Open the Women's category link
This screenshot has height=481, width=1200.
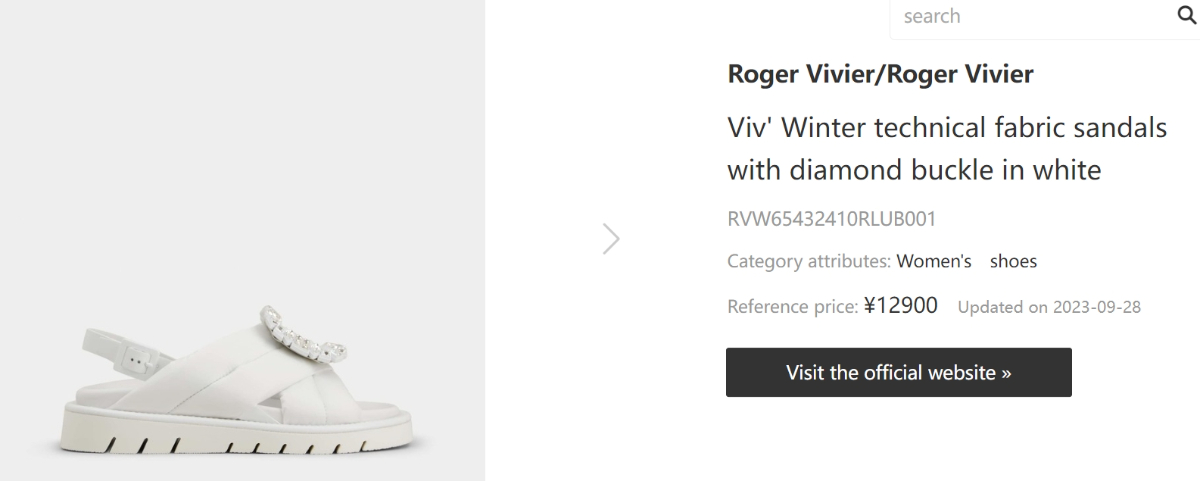(934, 261)
